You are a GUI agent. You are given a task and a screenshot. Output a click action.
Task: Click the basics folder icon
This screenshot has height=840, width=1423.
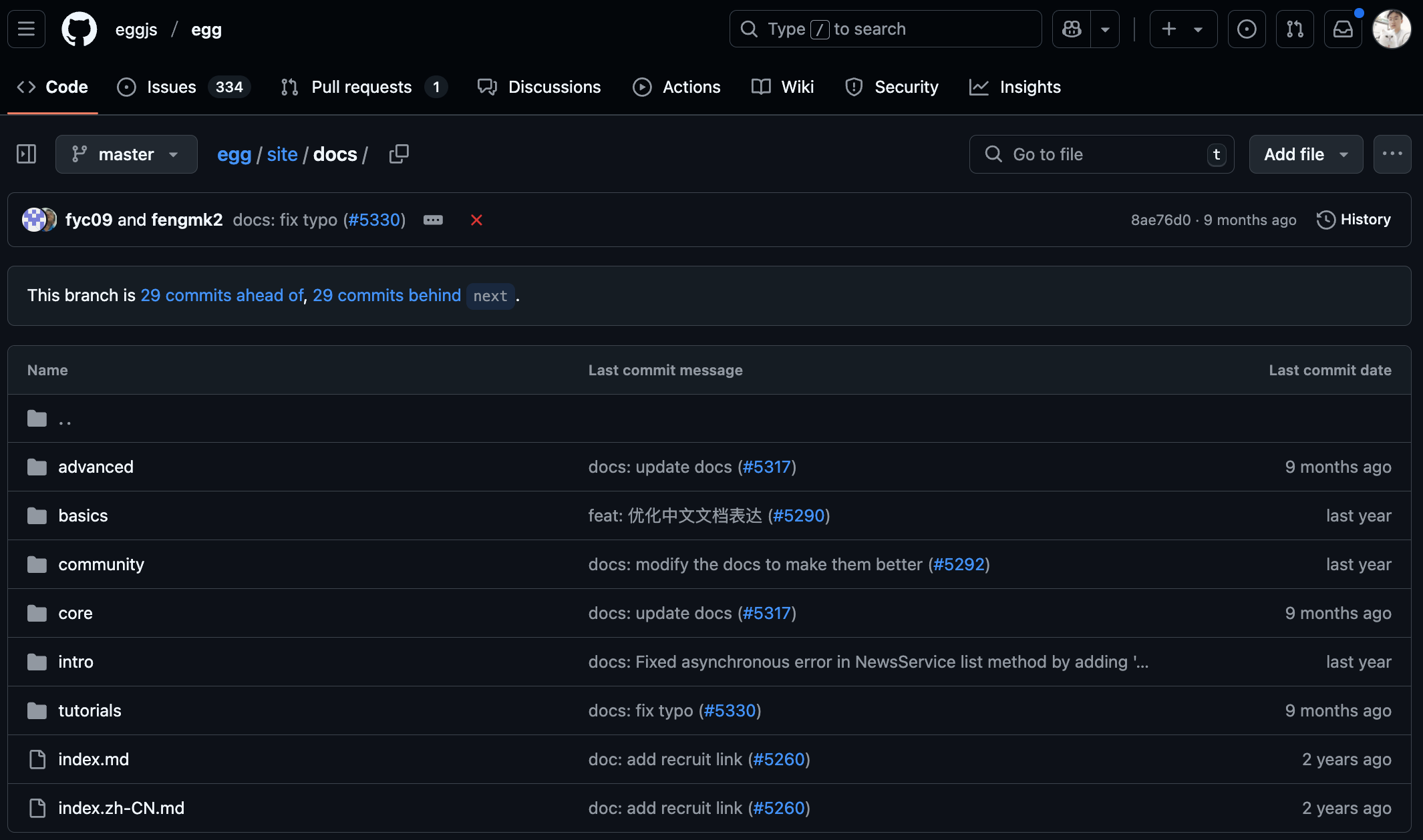pyautogui.click(x=37, y=515)
